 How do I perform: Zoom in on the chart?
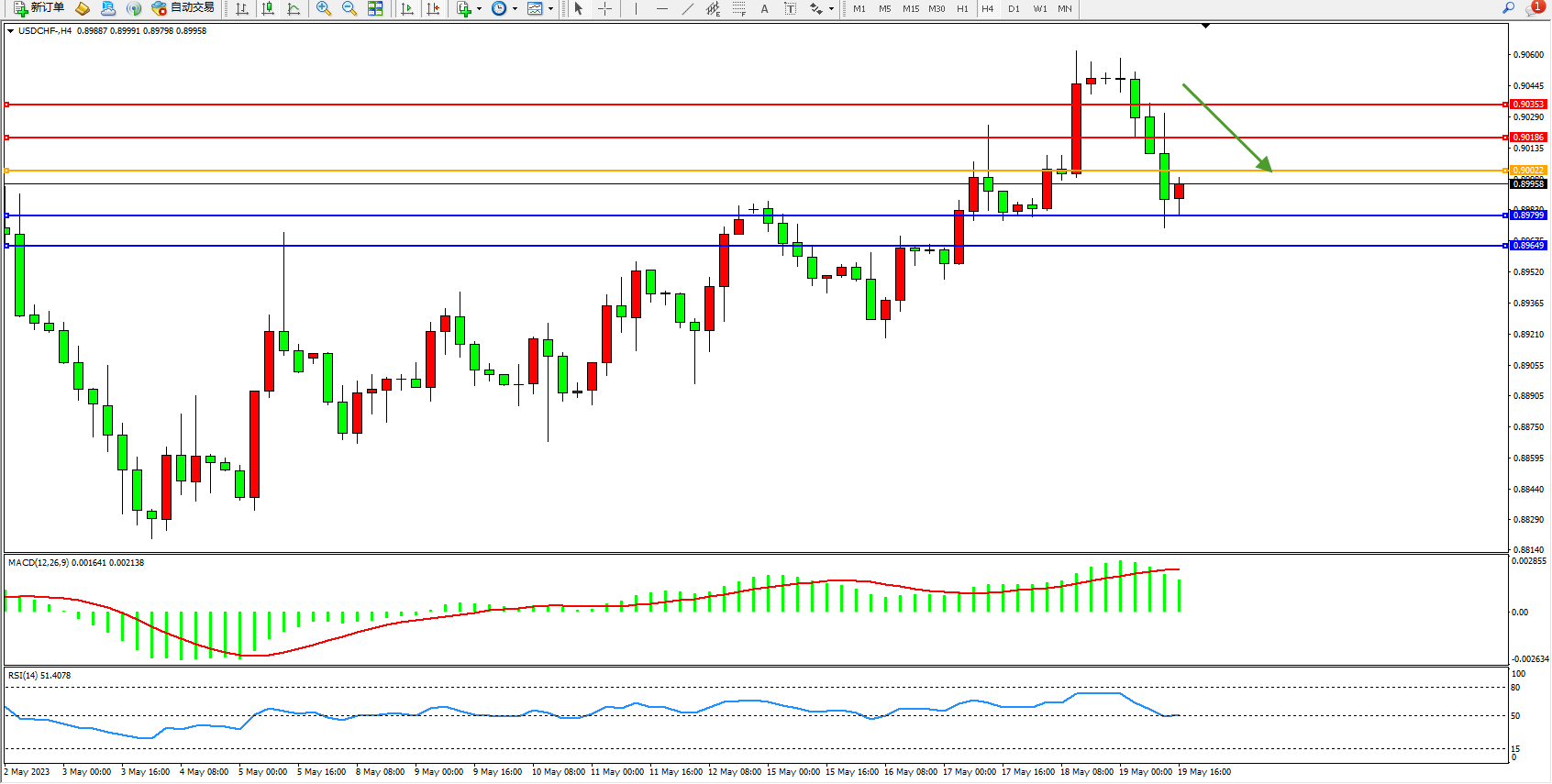[324, 8]
